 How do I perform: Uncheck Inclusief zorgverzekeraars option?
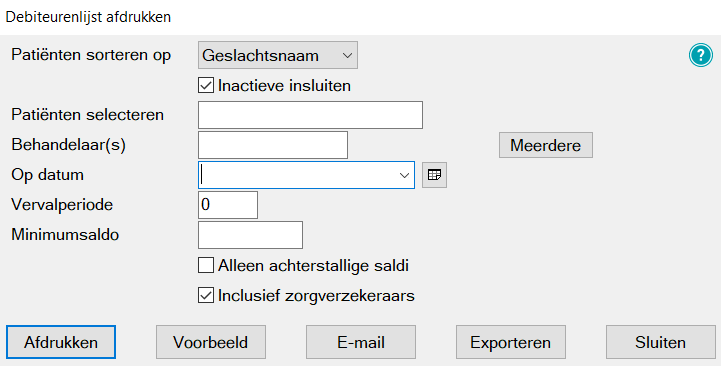[206, 295]
